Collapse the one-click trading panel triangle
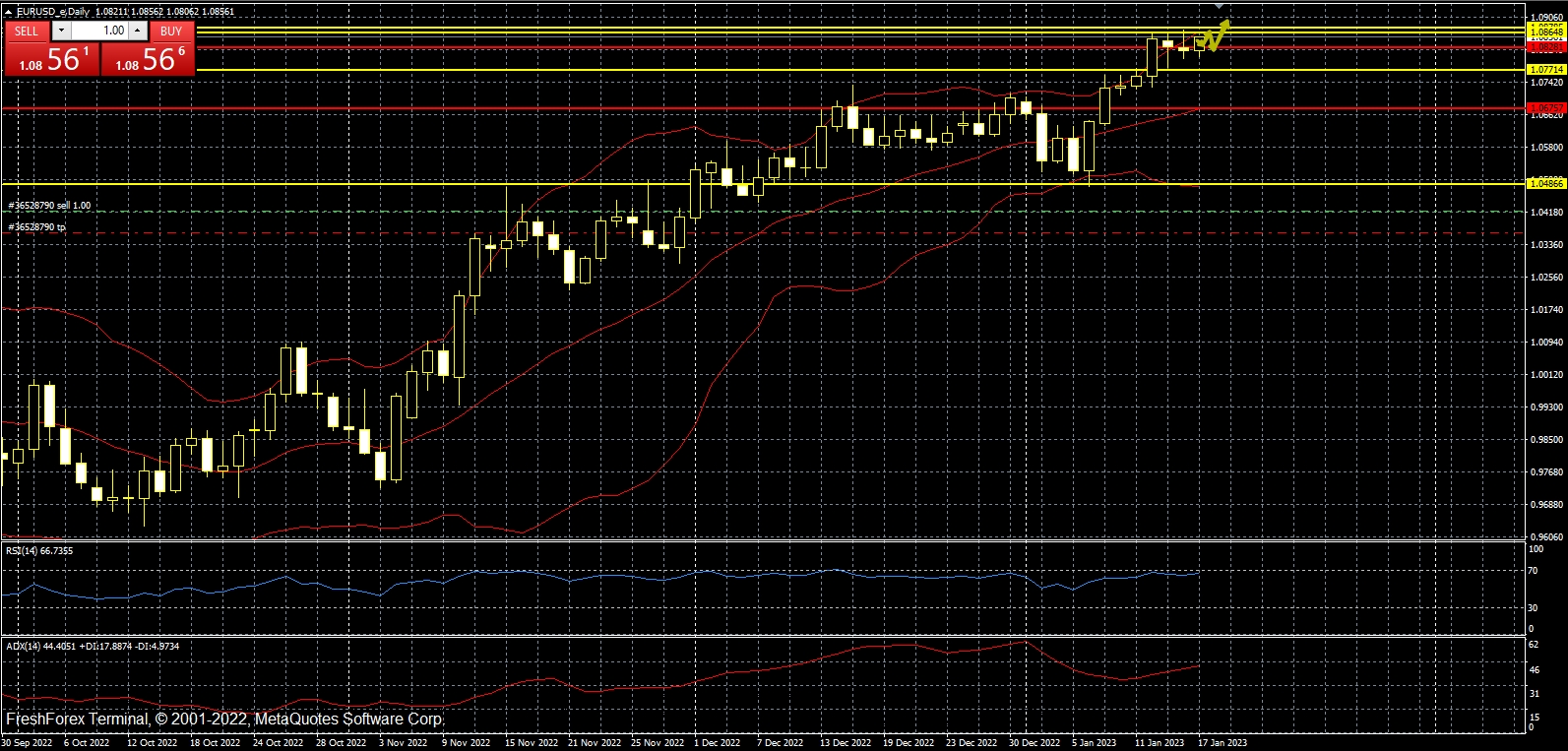 coord(9,12)
